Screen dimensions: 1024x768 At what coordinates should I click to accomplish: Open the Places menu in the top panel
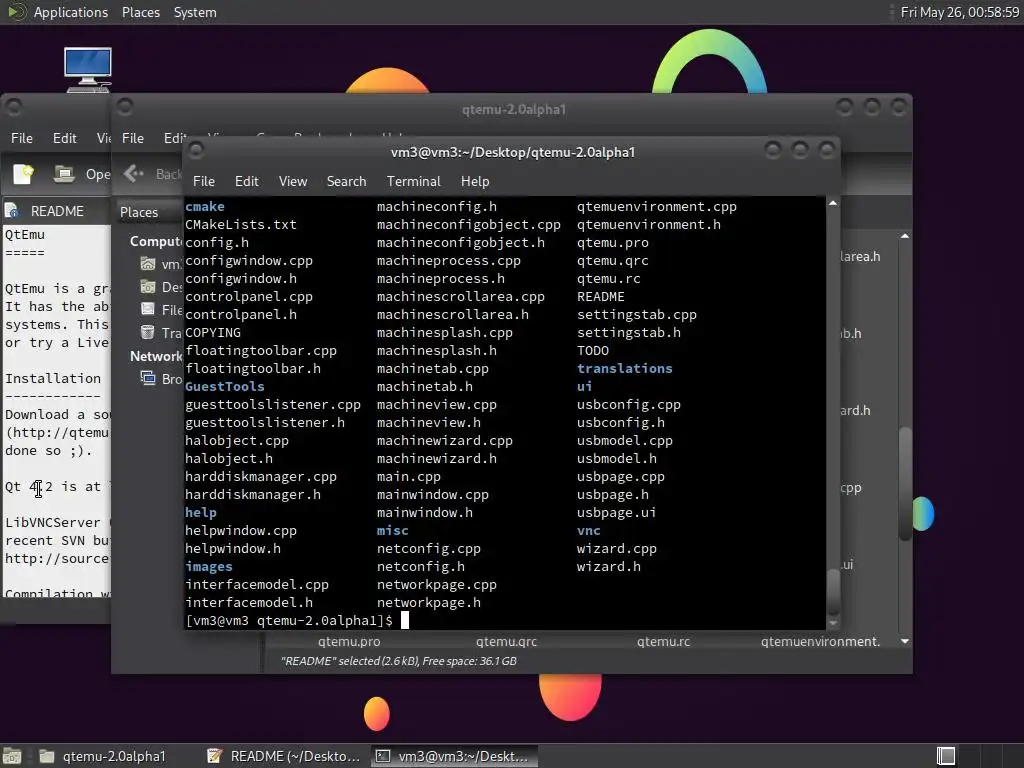click(x=141, y=12)
